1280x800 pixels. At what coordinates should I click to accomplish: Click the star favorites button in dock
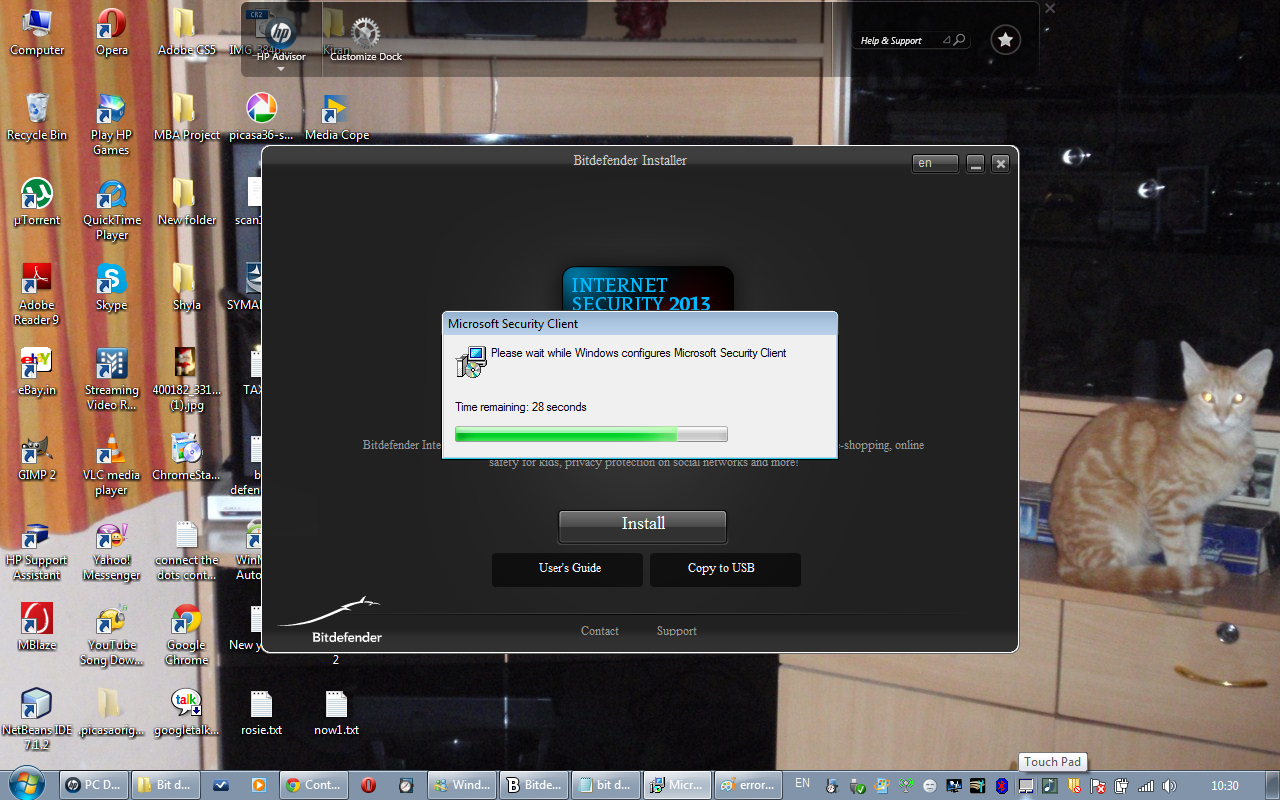pos(1006,40)
